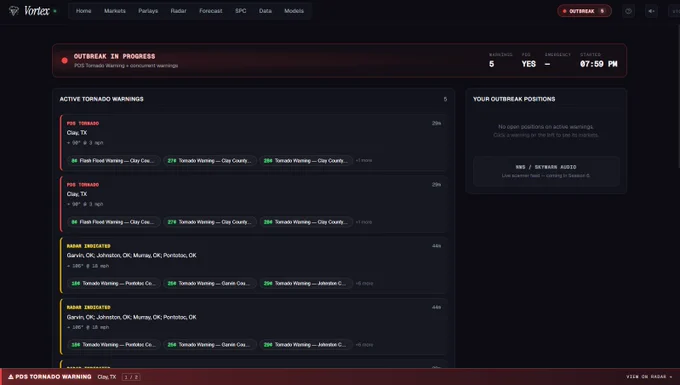Open Johnston C. Tornado Warning chip, first Garvin card
Screen dimensions: 680x385
point(306,284)
